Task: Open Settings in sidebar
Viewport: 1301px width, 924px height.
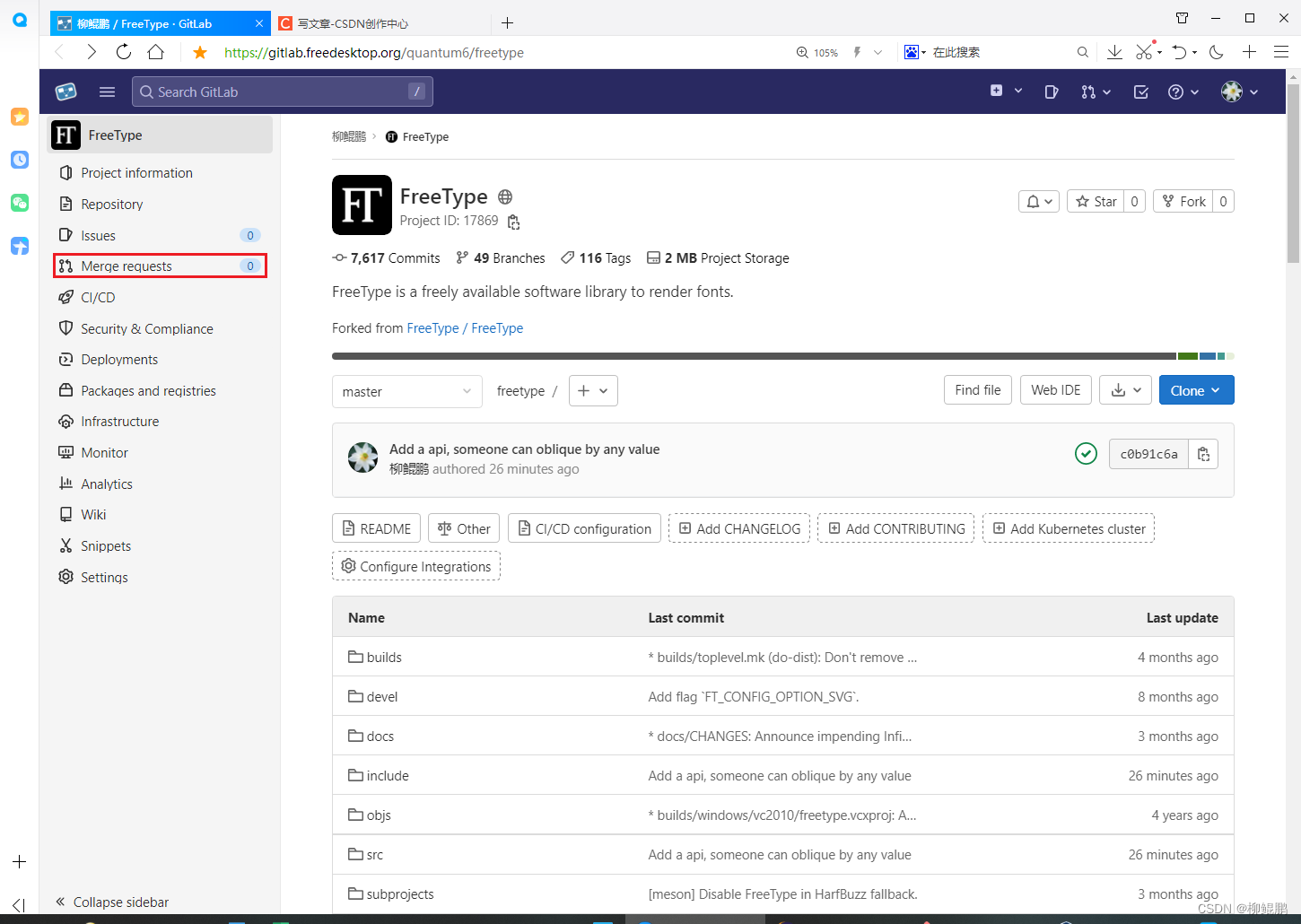Action: [x=162, y=577]
